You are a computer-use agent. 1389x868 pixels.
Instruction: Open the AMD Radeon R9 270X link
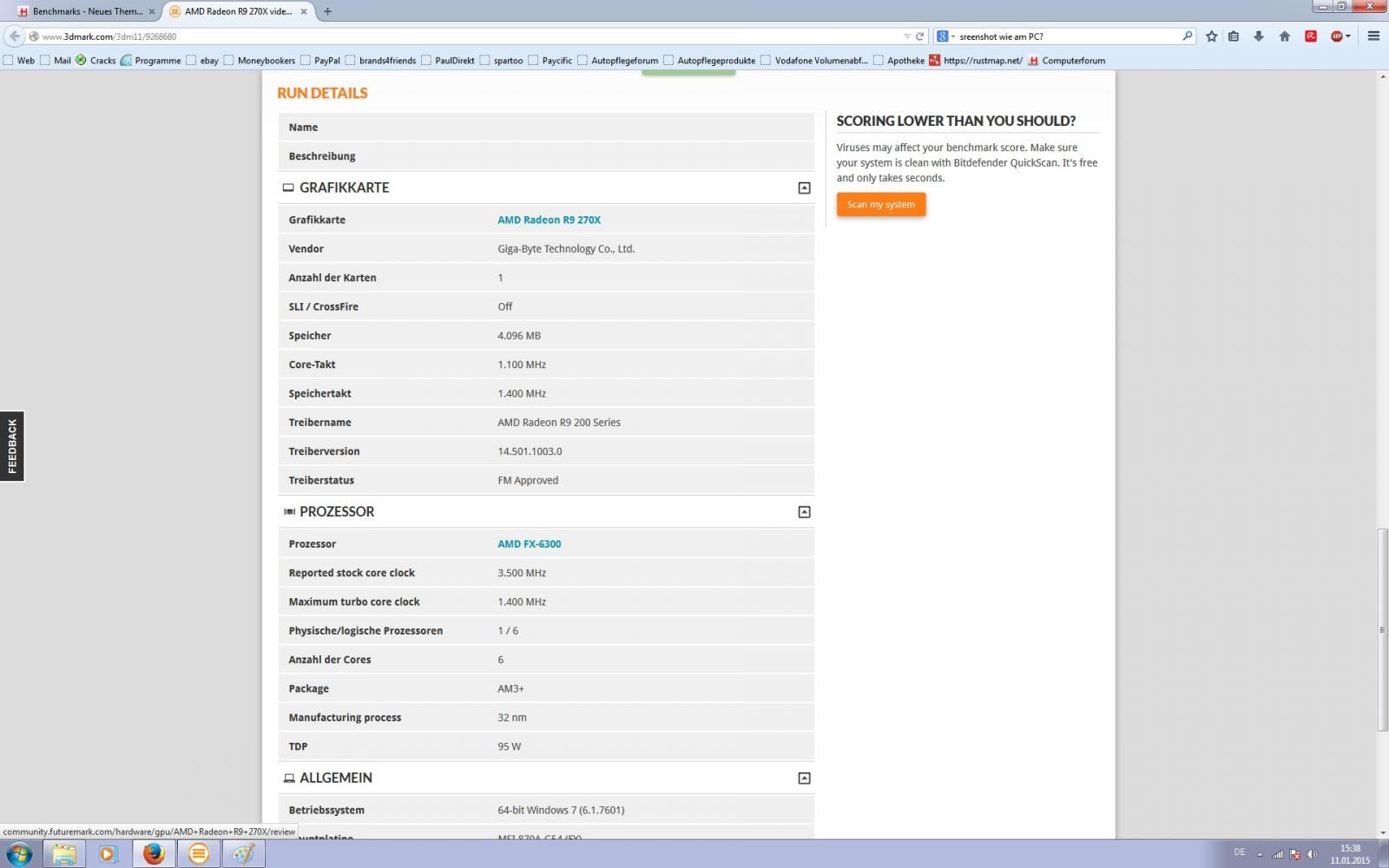click(549, 220)
